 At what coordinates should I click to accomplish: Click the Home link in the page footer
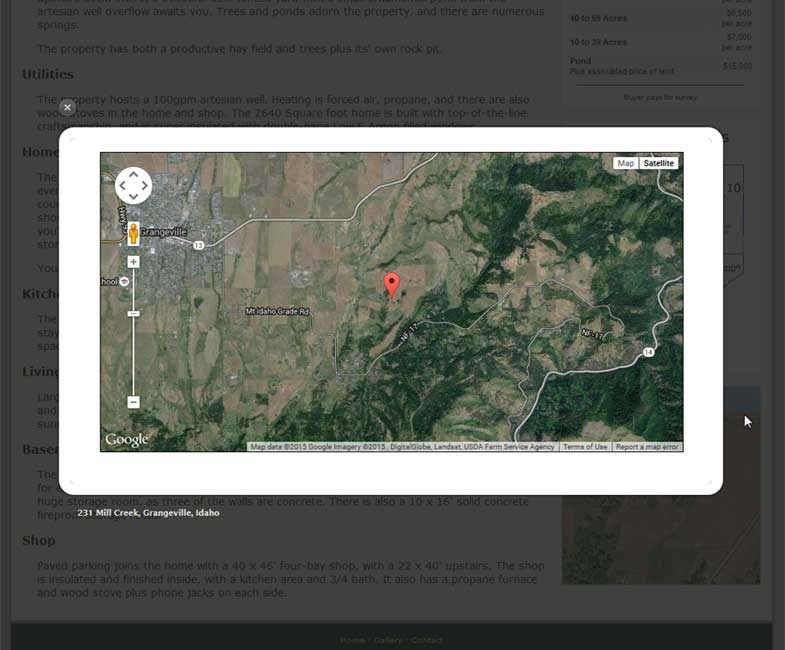coord(352,640)
